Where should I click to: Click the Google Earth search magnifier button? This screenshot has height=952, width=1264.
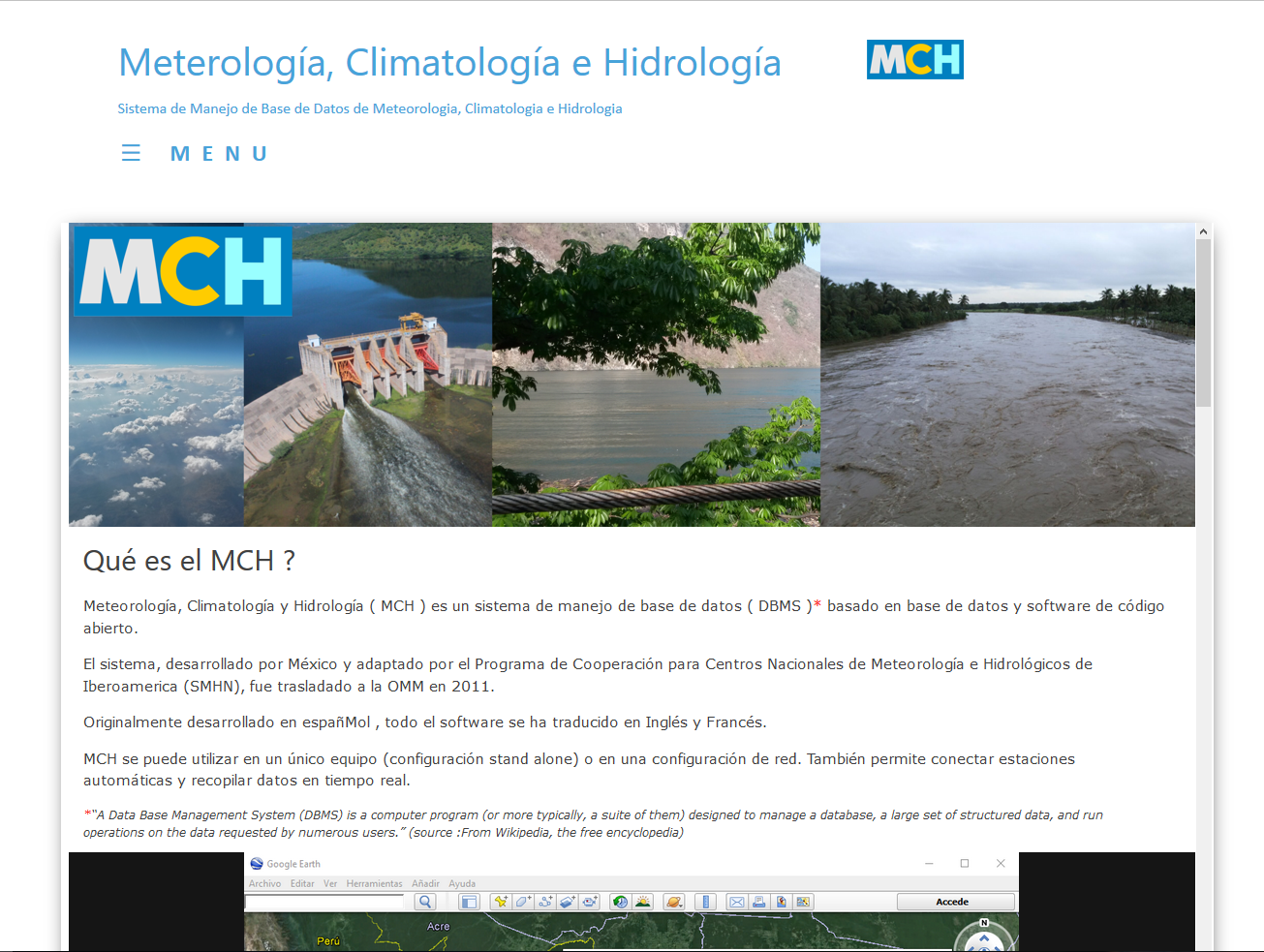(x=424, y=902)
